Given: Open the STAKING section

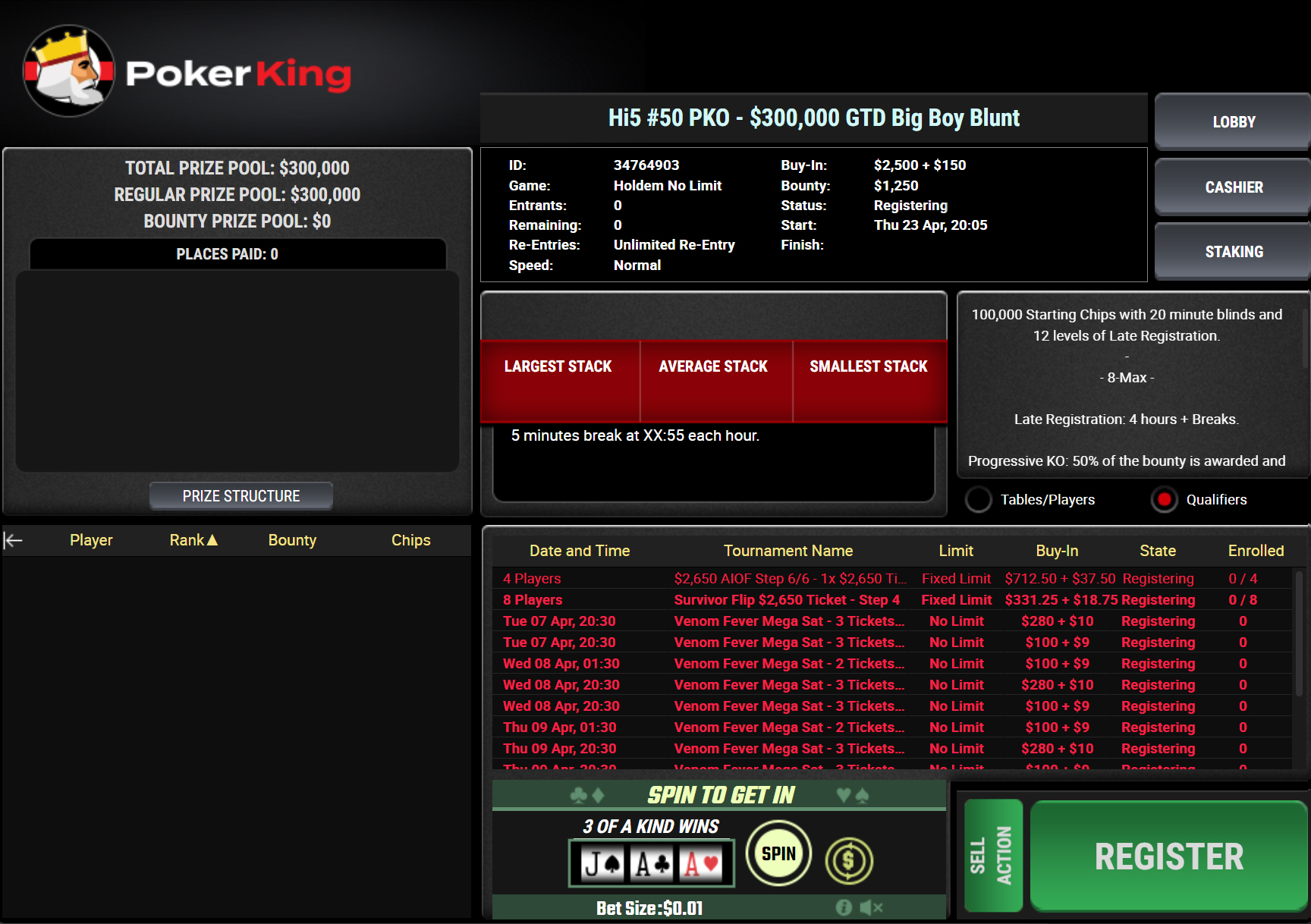Looking at the screenshot, I should 1233,251.
